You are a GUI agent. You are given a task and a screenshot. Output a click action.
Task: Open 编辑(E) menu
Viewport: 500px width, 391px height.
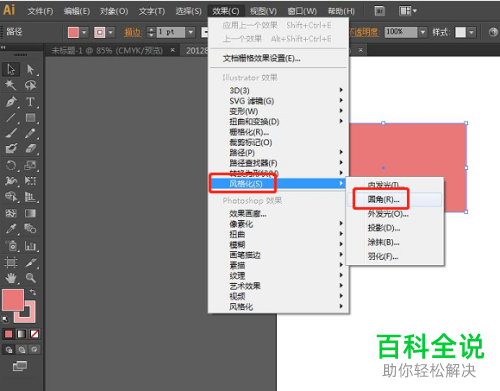pyautogui.click(x=77, y=11)
